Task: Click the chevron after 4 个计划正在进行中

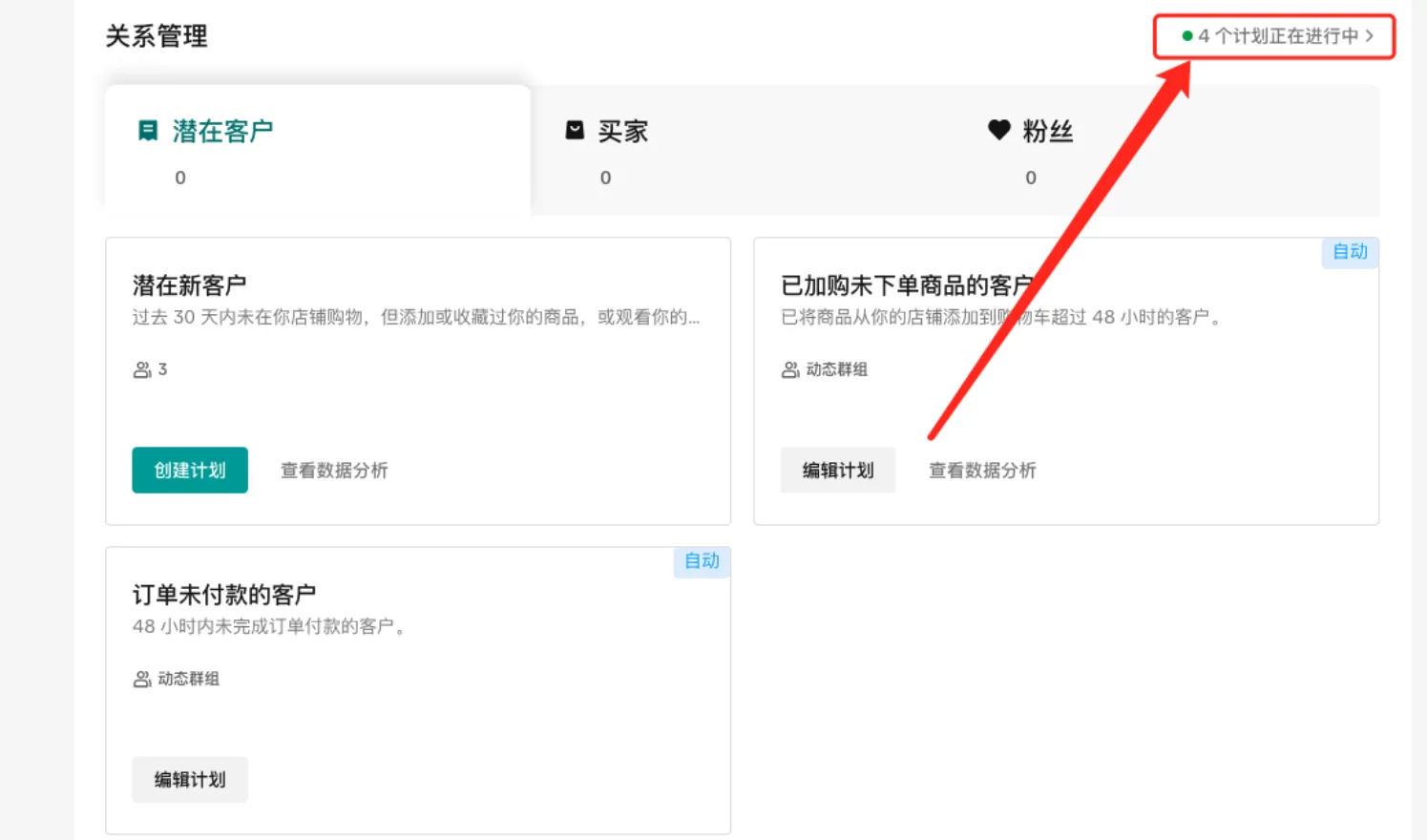Action: point(1369,36)
